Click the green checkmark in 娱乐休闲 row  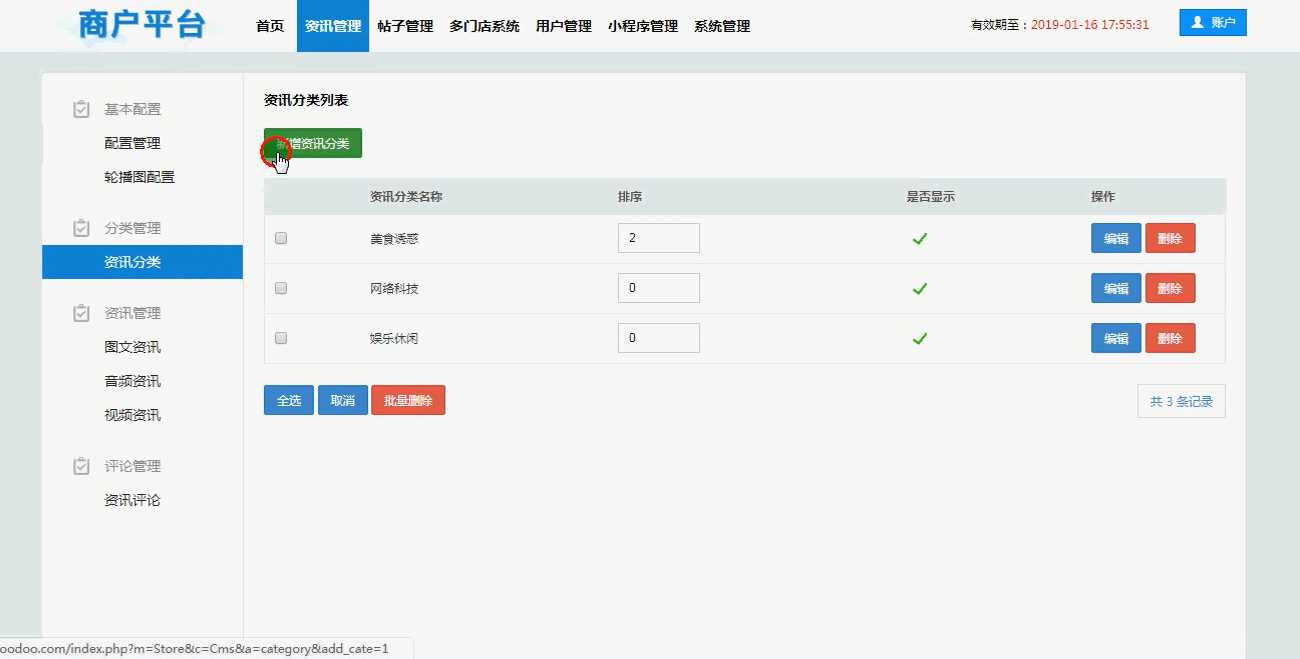click(920, 339)
